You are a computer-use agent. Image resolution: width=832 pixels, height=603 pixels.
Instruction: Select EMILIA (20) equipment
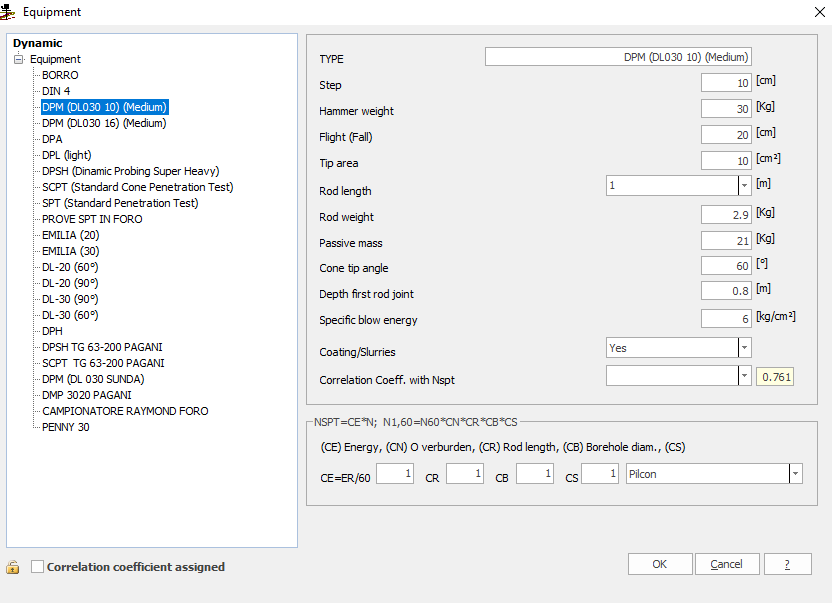(71, 235)
